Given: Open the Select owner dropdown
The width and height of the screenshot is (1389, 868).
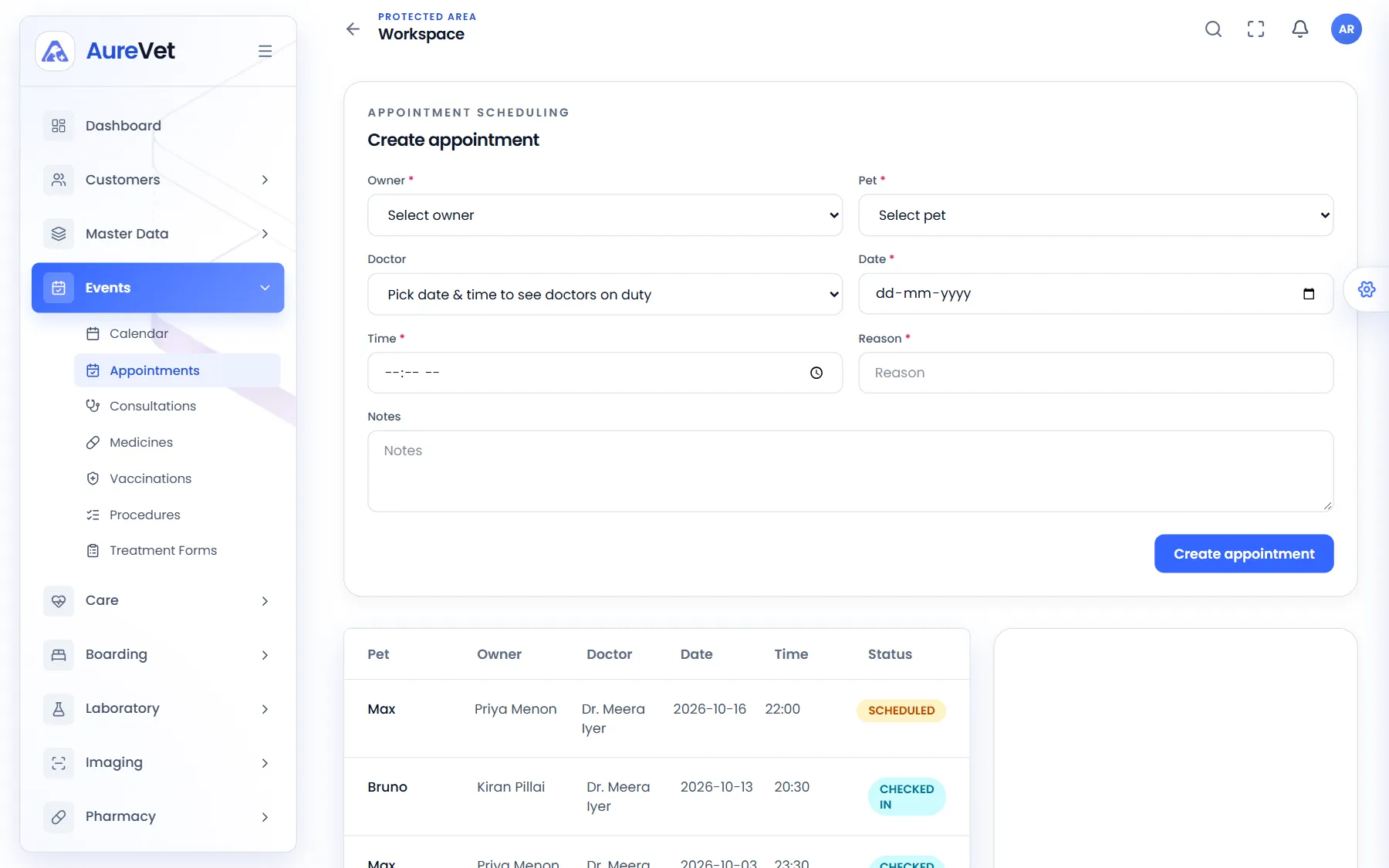Looking at the screenshot, I should [605, 215].
